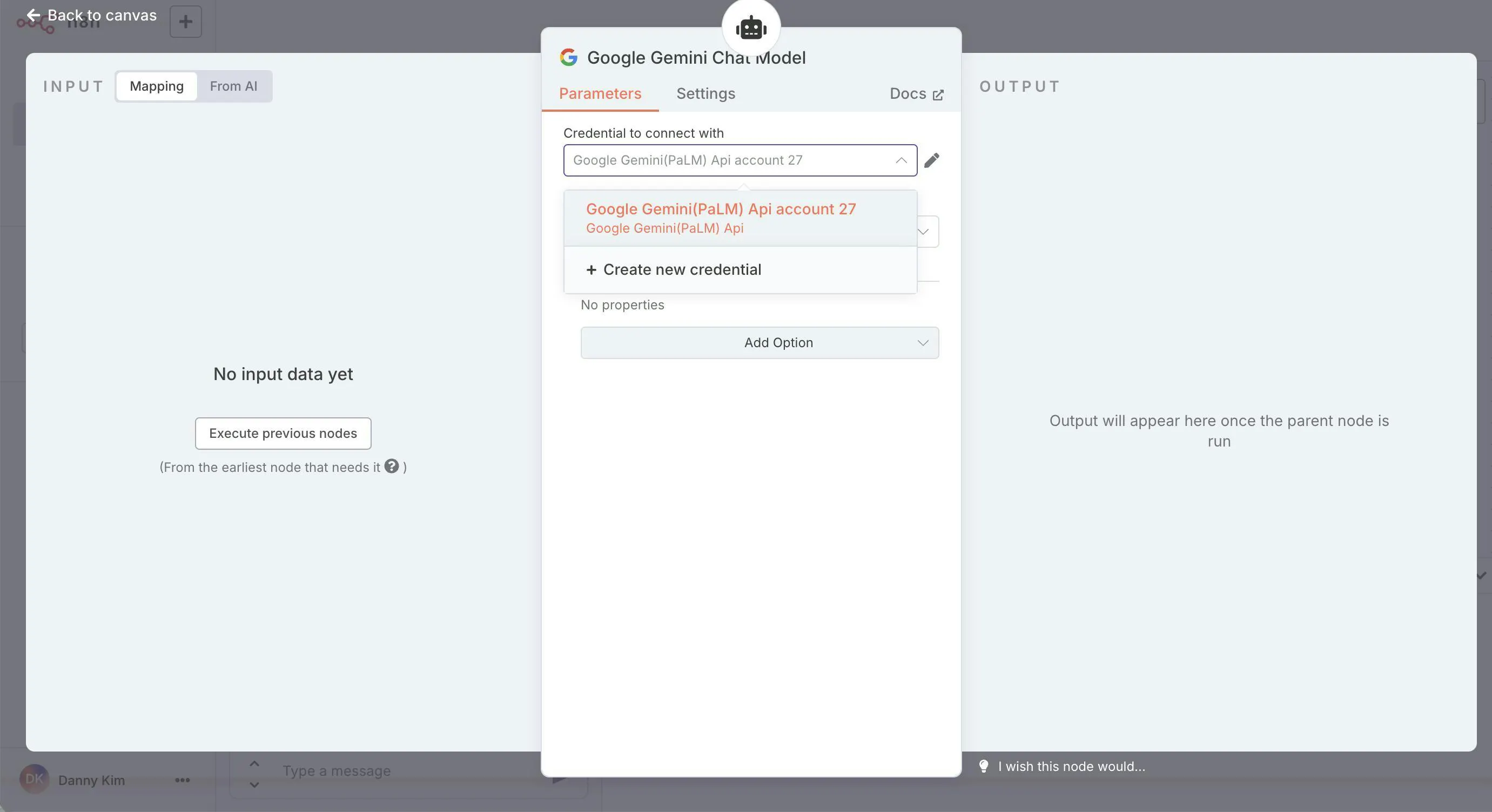Click Back to canvas
The width and height of the screenshot is (1492, 812).
[x=91, y=15]
